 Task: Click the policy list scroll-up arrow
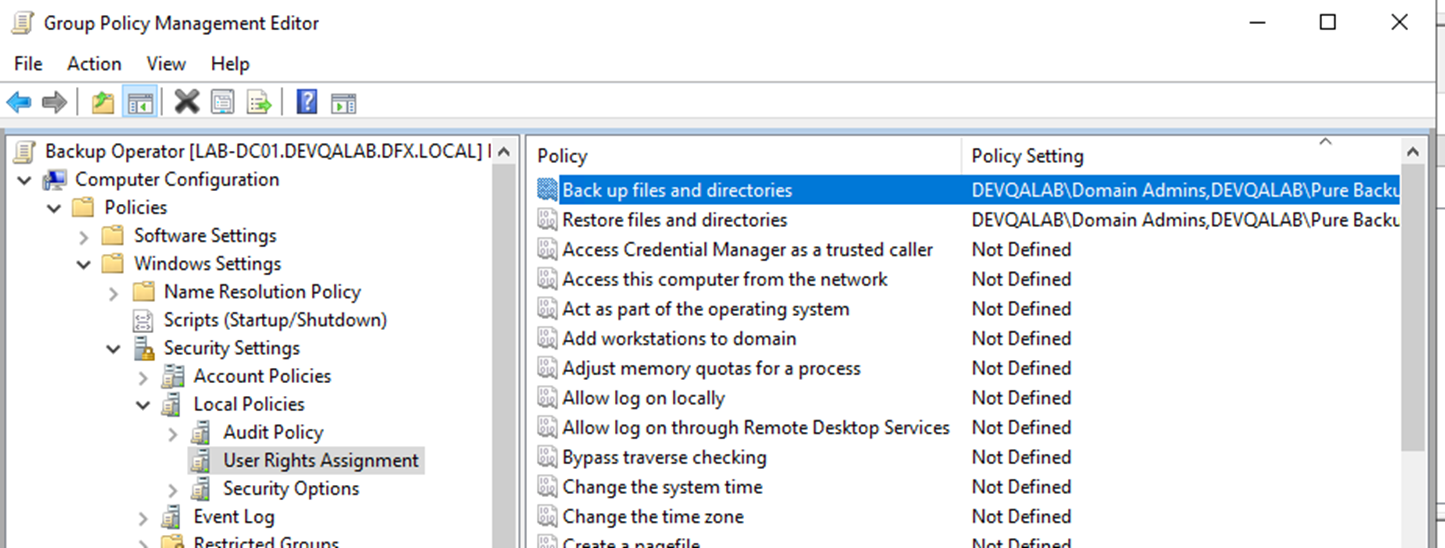(x=1413, y=152)
